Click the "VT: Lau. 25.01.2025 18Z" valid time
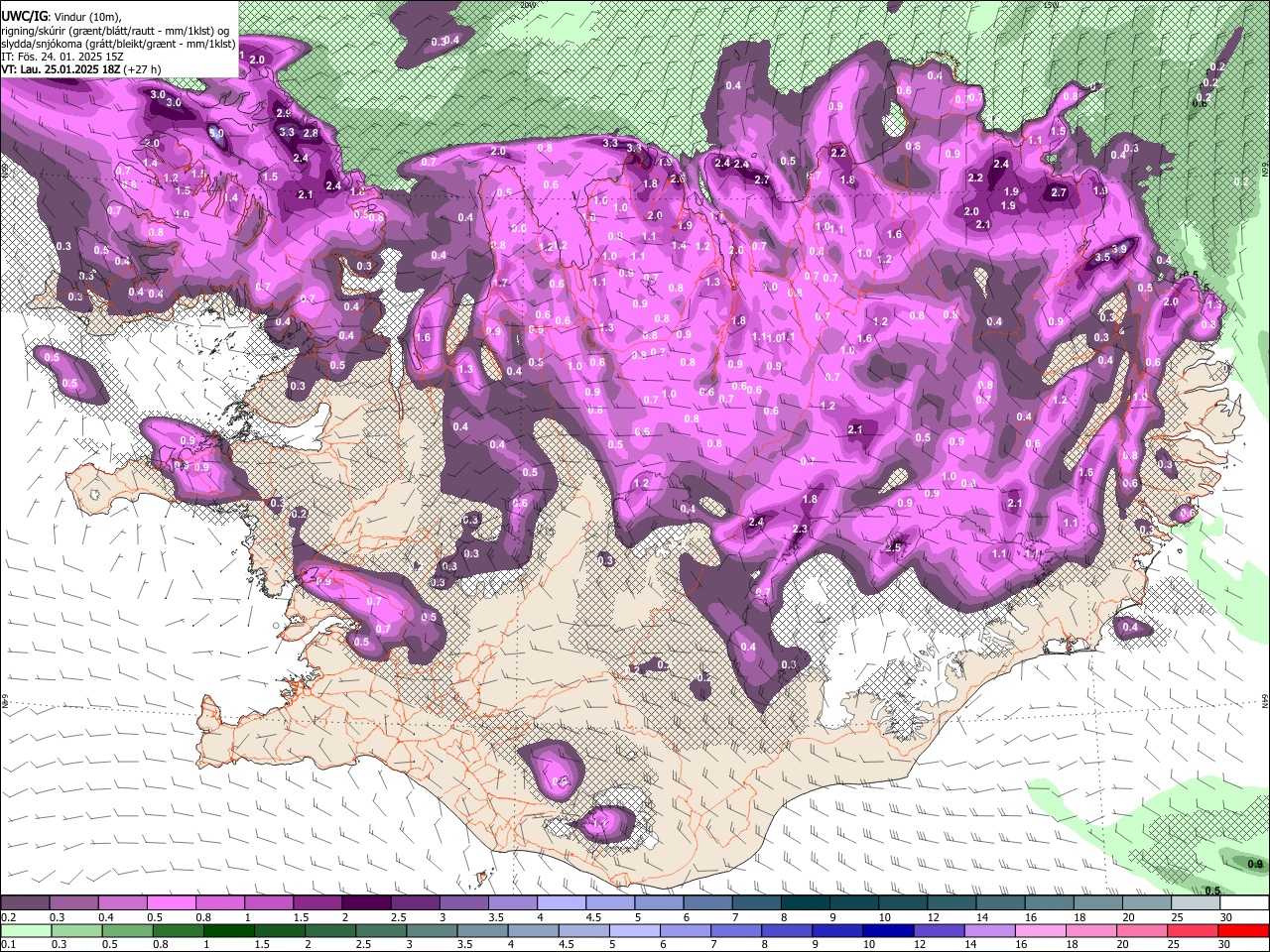 coord(61,69)
